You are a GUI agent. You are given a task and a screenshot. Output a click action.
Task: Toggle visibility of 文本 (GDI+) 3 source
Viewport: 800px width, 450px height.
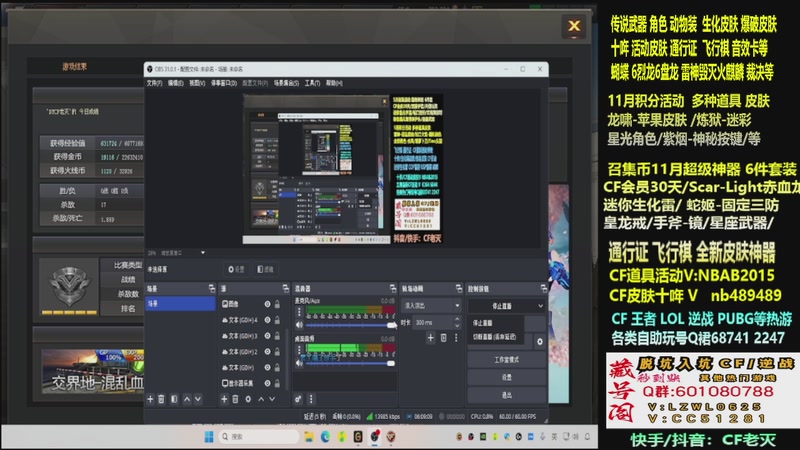[267, 336]
